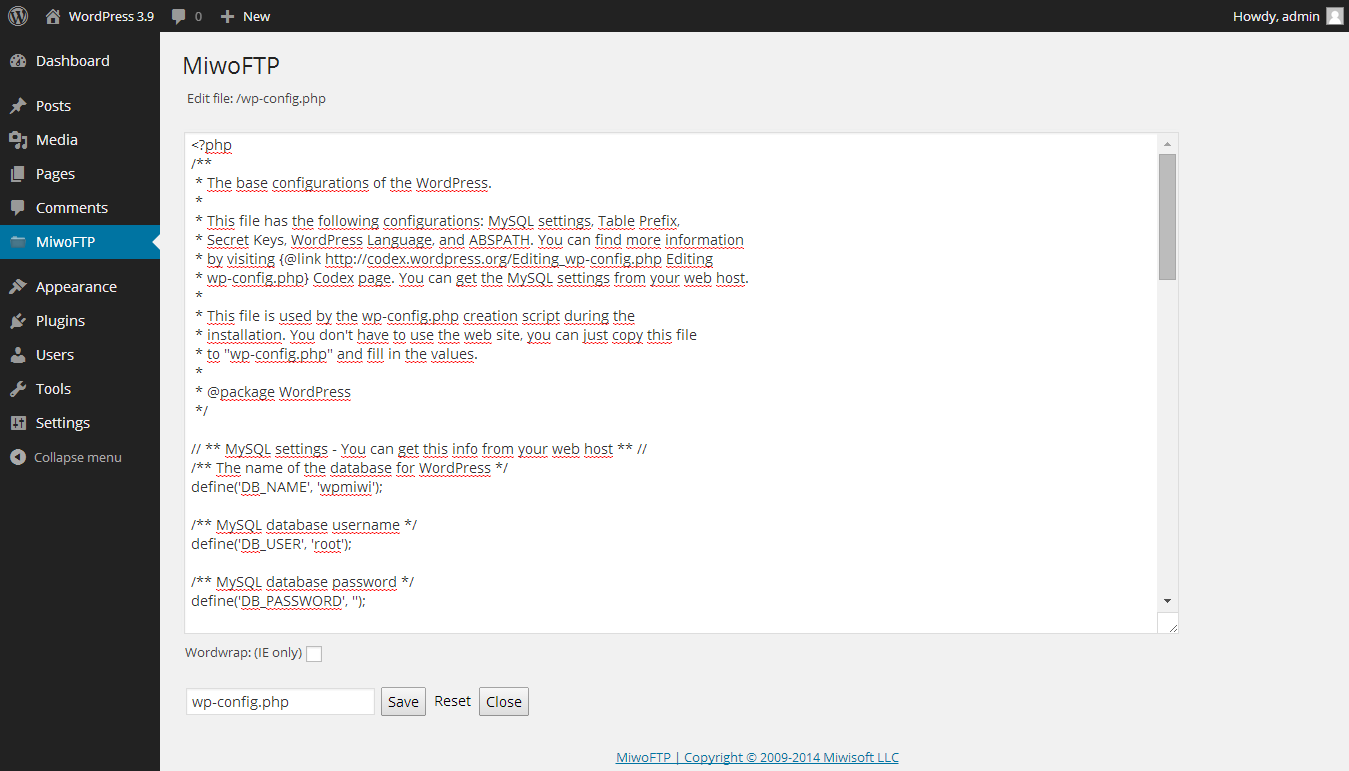
Task: Open the comments bubble icon in admin bar
Action: pos(178,16)
